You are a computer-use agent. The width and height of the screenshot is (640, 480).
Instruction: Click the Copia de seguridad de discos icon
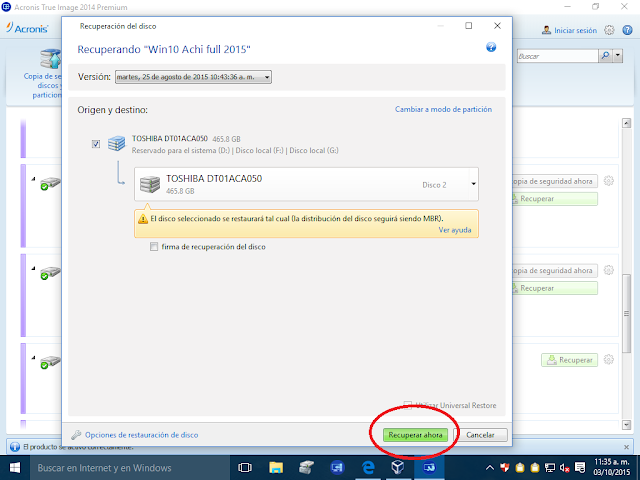click(50, 59)
